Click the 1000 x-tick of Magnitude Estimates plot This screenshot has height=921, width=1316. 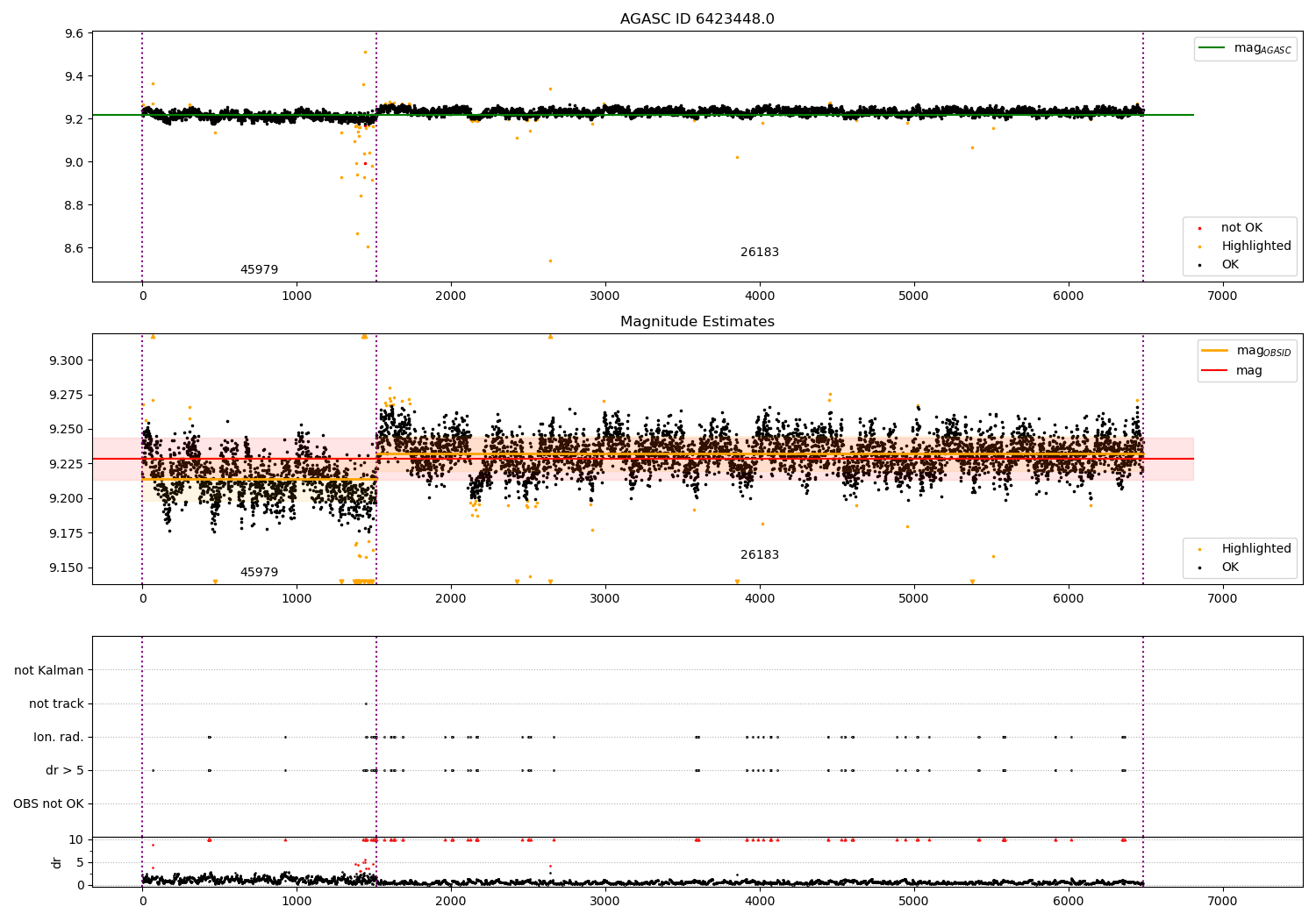[x=297, y=599]
